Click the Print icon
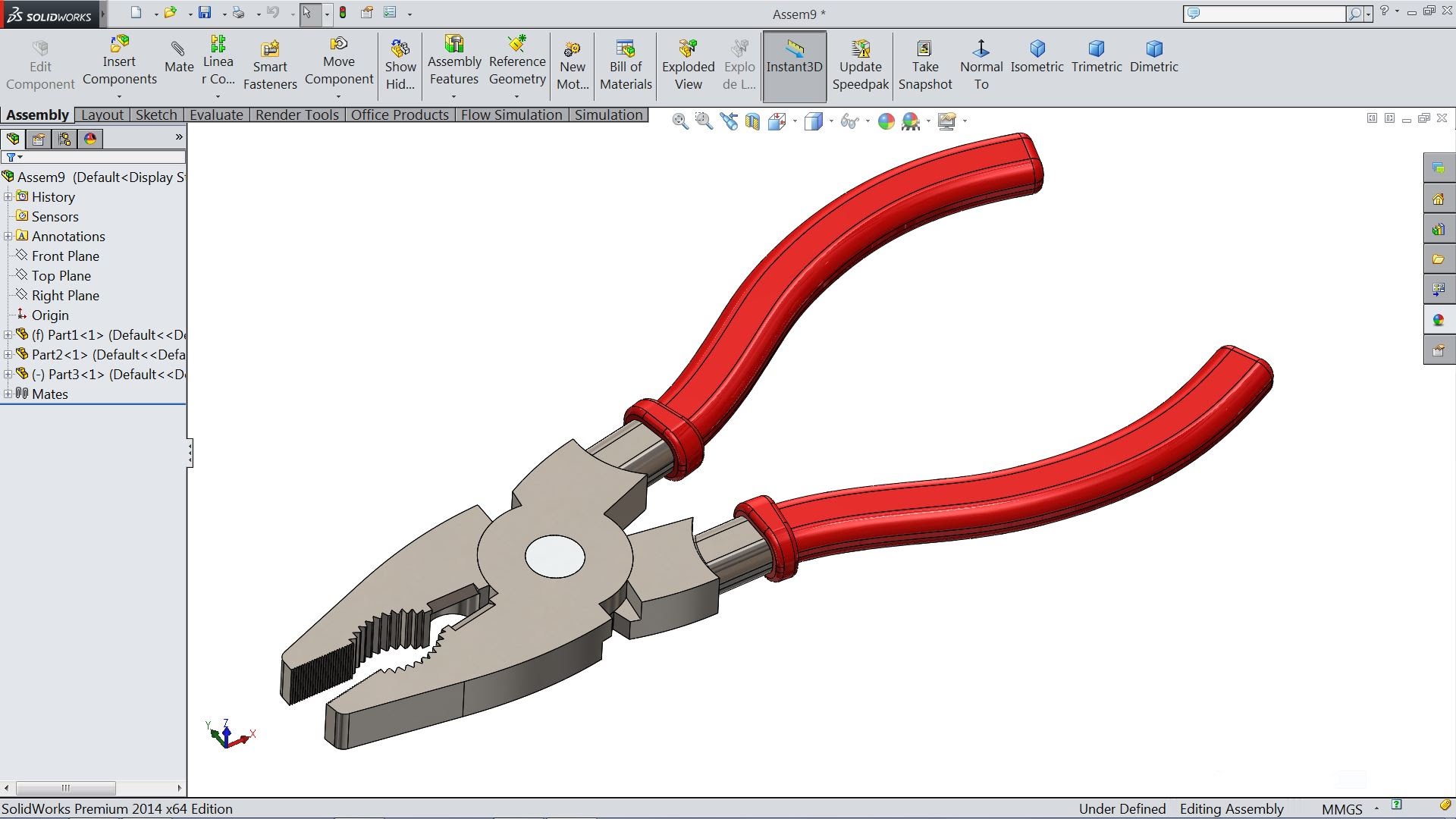Image resolution: width=1456 pixels, height=819 pixels. tap(239, 13)
